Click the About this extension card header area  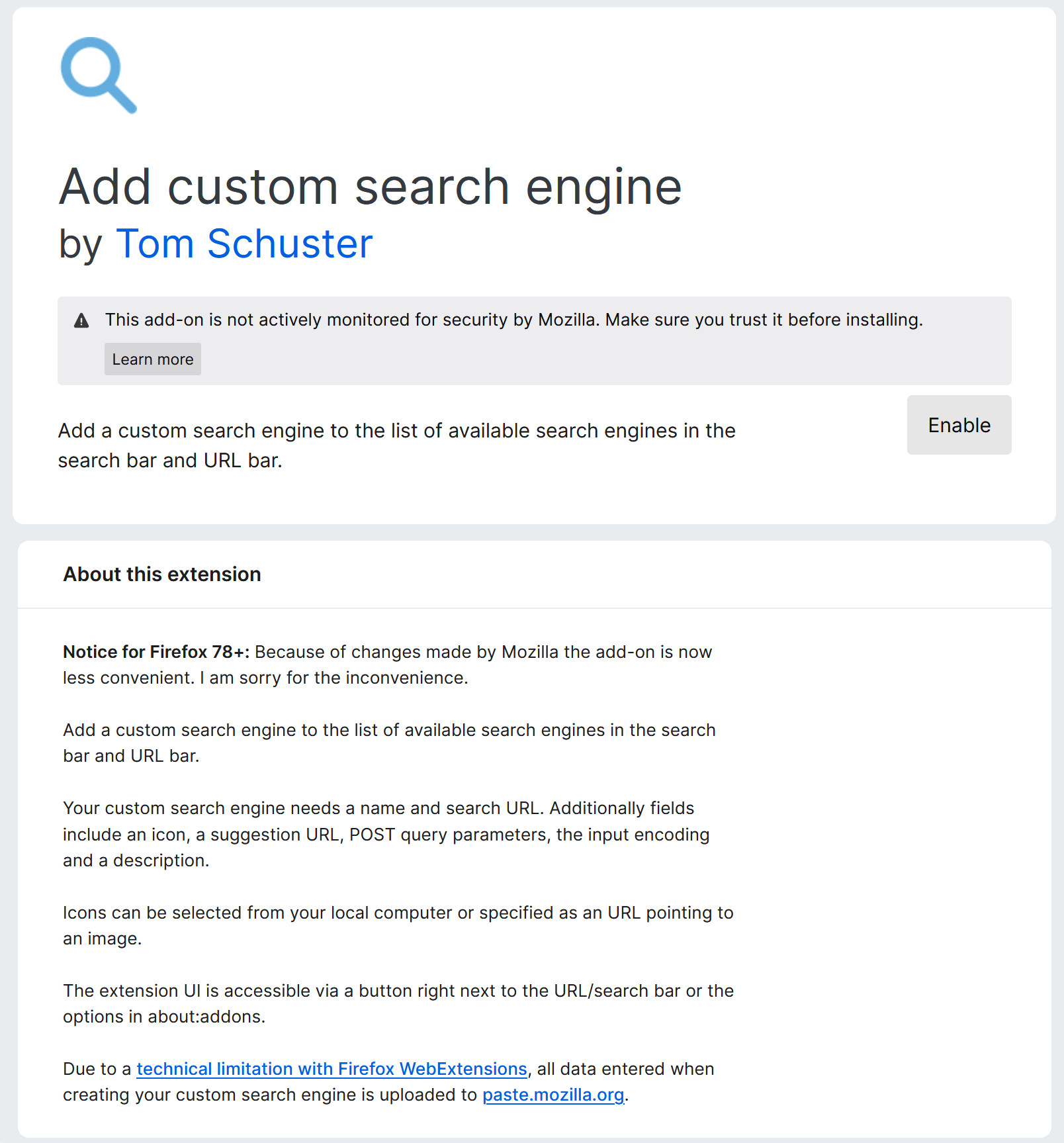click(x=529, y=574)
